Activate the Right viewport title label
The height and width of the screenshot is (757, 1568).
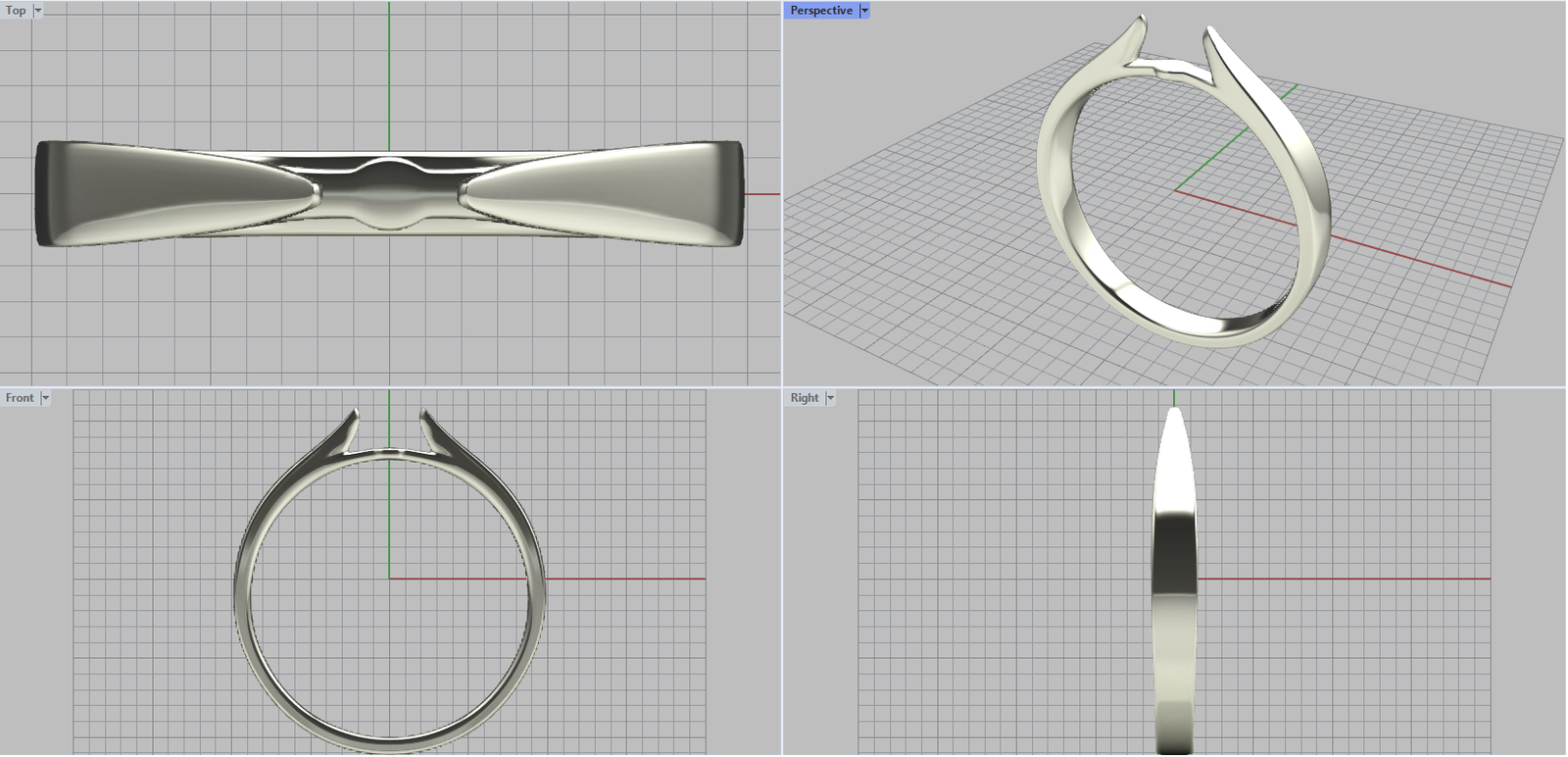click(x=805, y=398)
